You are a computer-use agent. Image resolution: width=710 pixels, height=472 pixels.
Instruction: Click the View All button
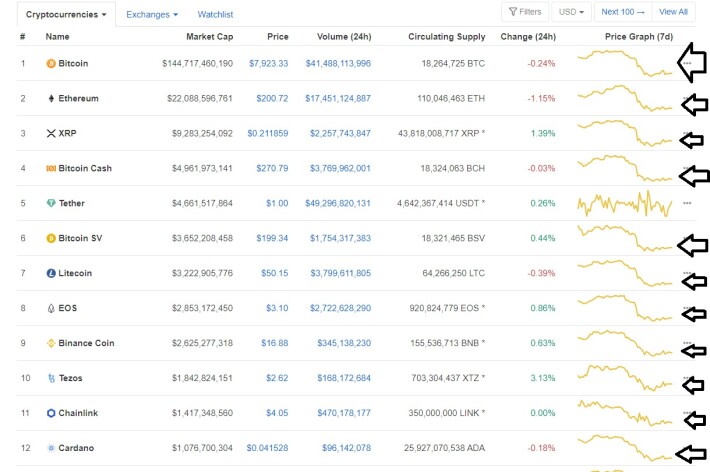click(x=673, y=12)
